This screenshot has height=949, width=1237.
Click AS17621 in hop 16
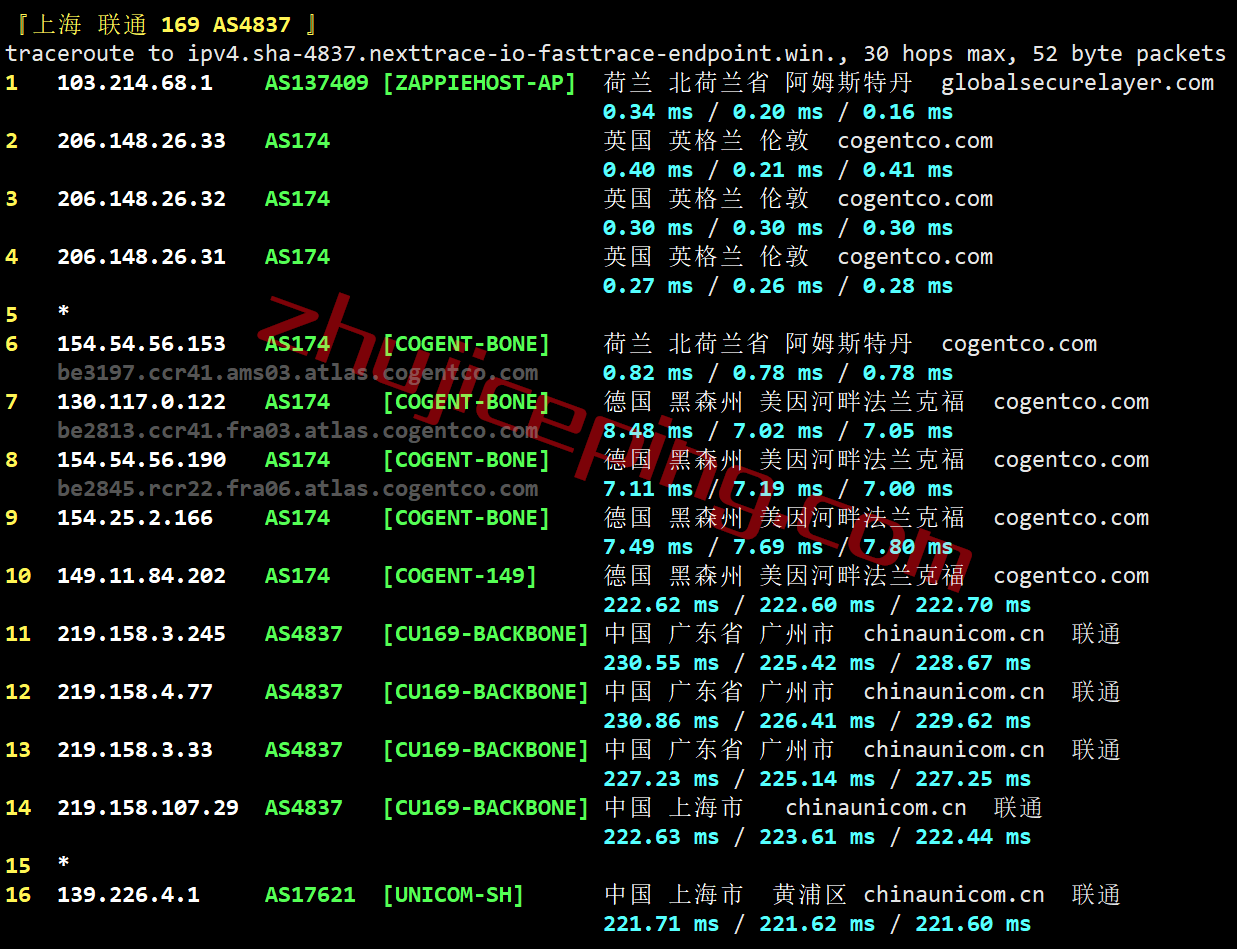[310, 895]
